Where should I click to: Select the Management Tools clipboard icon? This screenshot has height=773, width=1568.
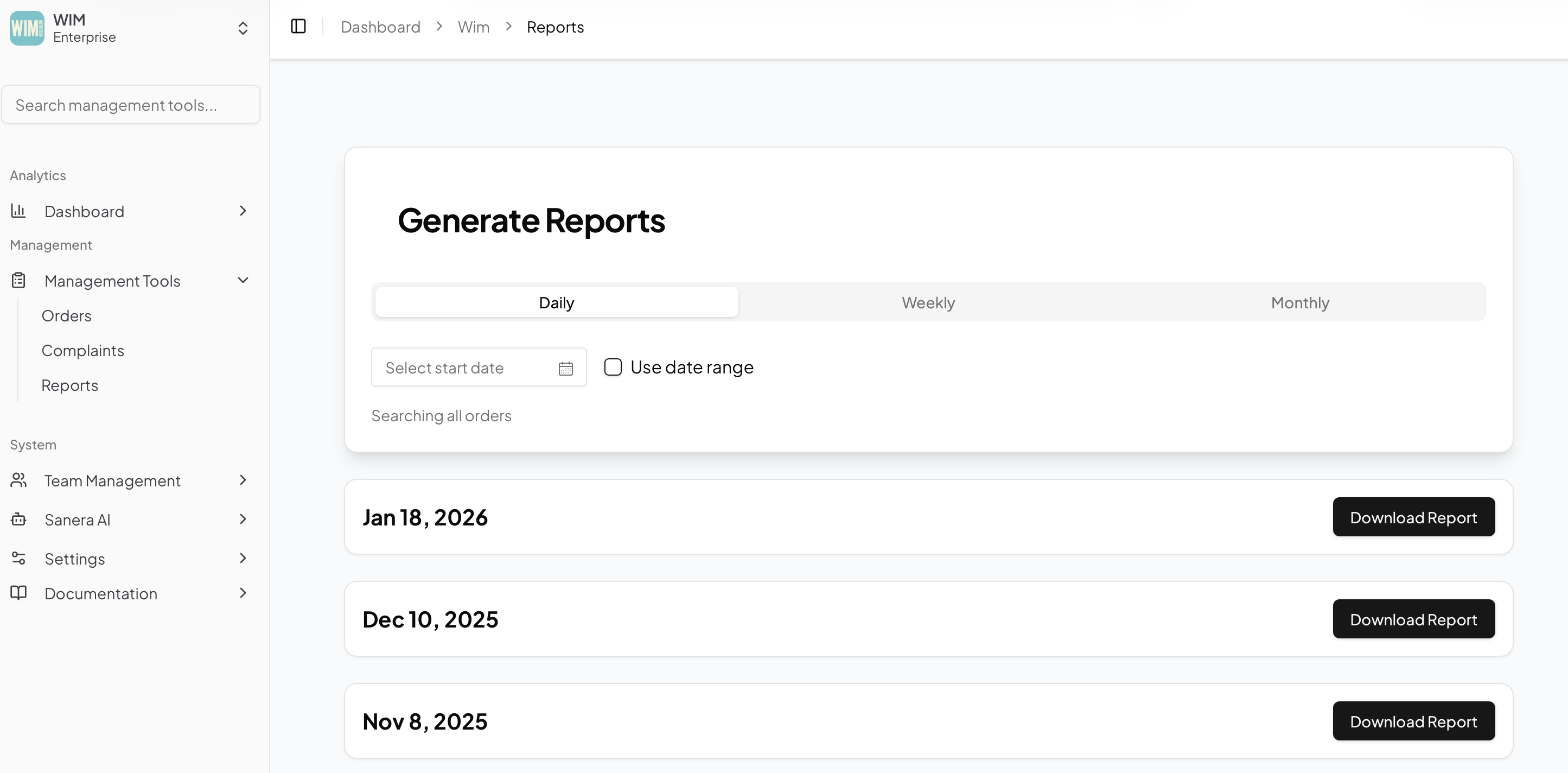tap(18, 280)
